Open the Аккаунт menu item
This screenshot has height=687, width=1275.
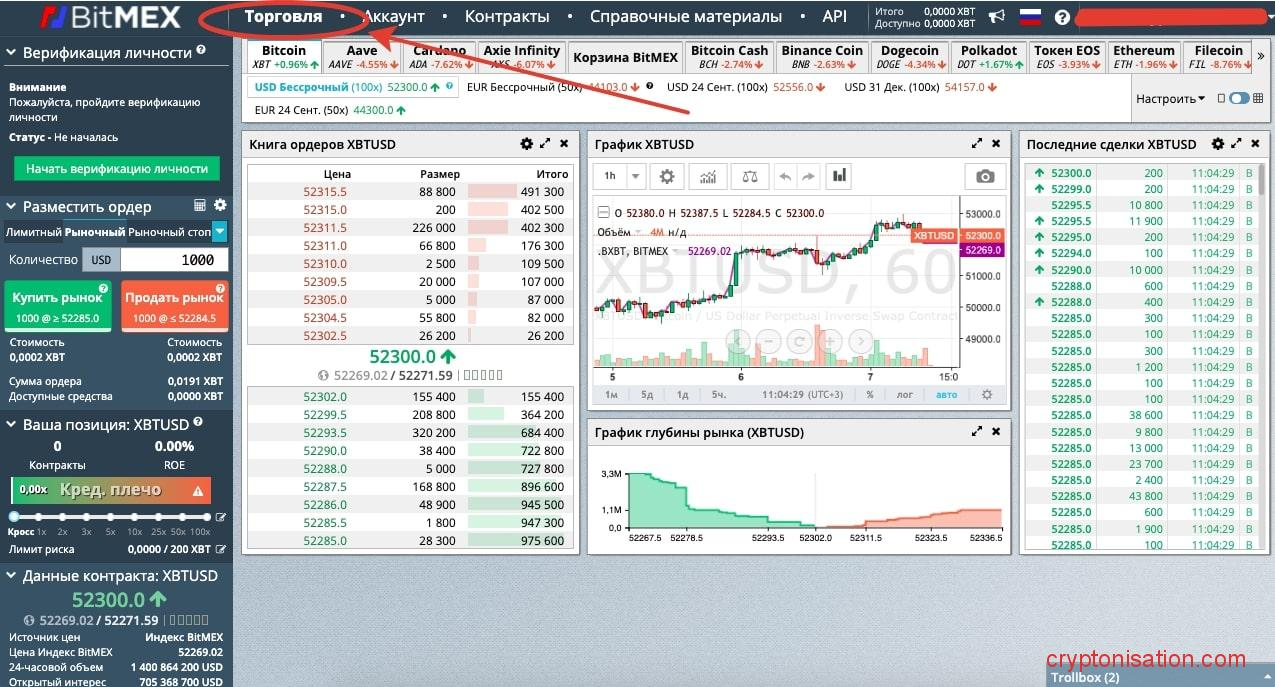(393, 17)
